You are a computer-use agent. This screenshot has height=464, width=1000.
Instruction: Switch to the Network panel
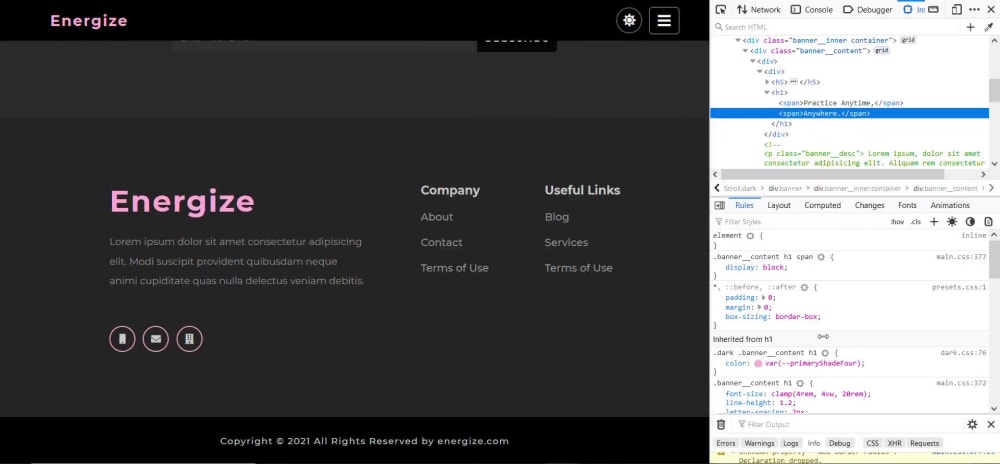(759, 10)
